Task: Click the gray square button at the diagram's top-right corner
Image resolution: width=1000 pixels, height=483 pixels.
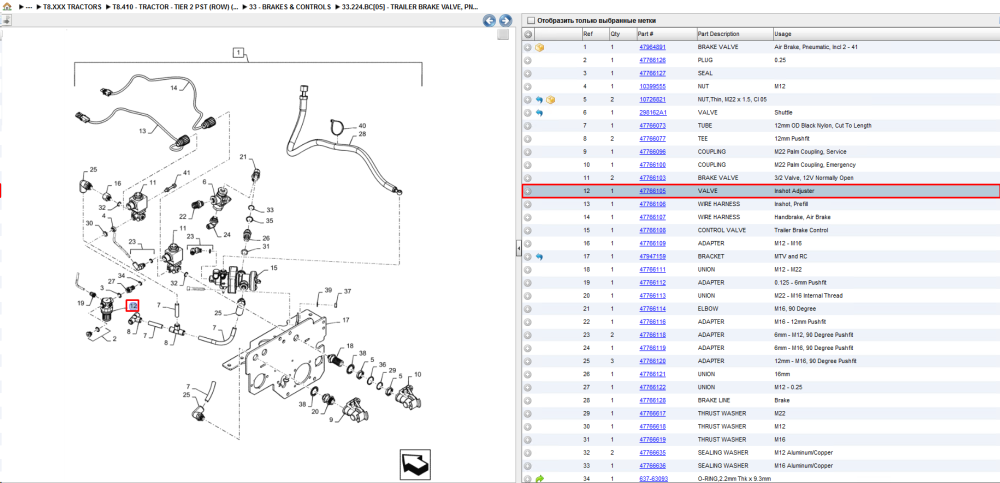Action: (503, 34)
